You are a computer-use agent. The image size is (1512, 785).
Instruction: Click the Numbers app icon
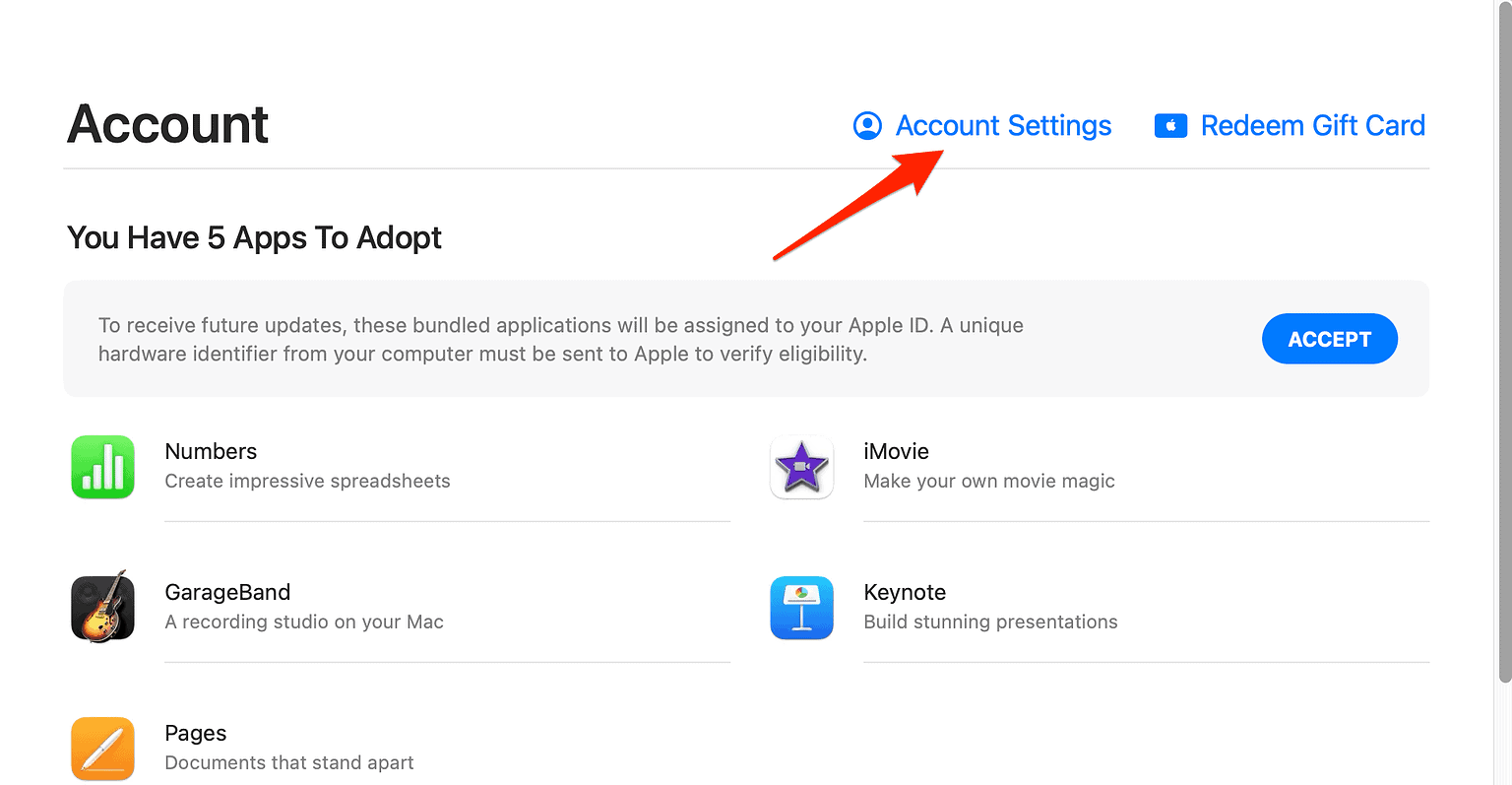(x=102, y=467)
